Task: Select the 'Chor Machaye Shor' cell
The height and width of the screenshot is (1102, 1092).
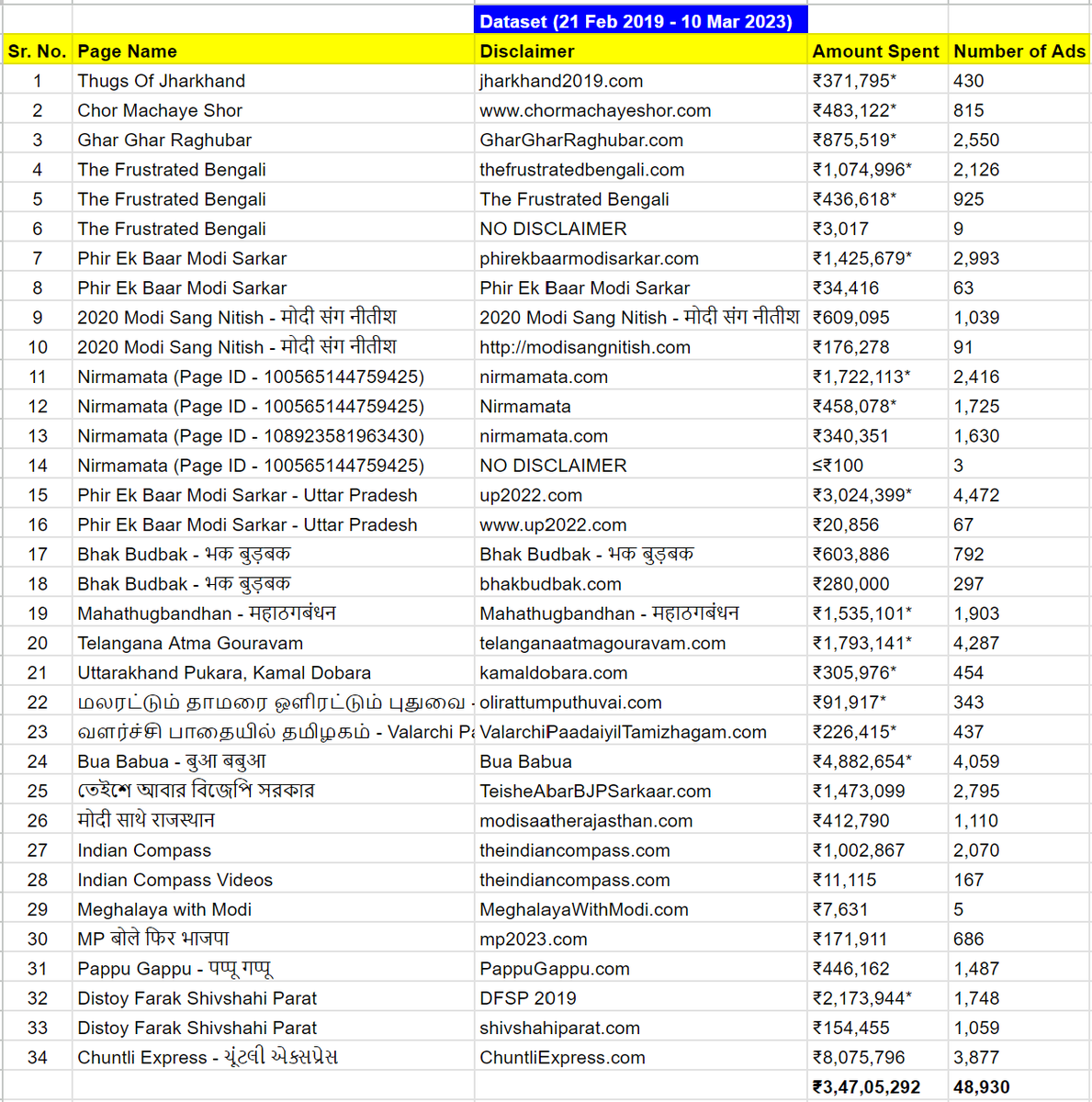Action: tap(273, 110)
